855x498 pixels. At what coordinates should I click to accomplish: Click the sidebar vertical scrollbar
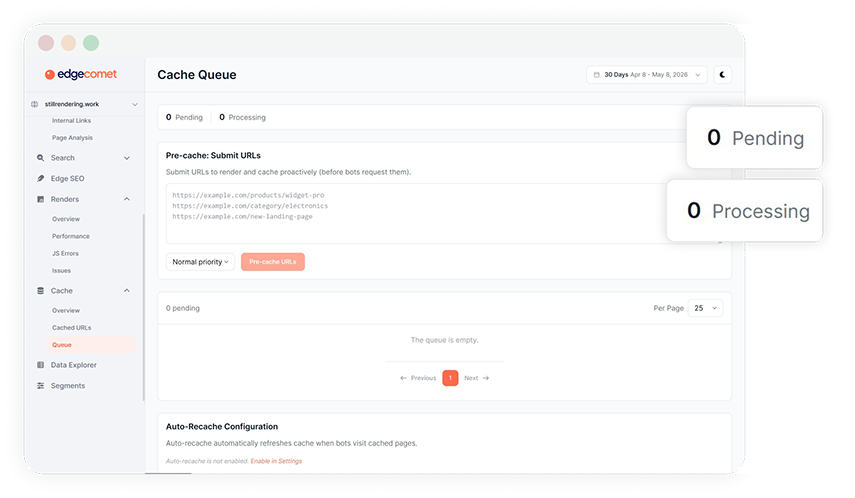coord(143,307)
